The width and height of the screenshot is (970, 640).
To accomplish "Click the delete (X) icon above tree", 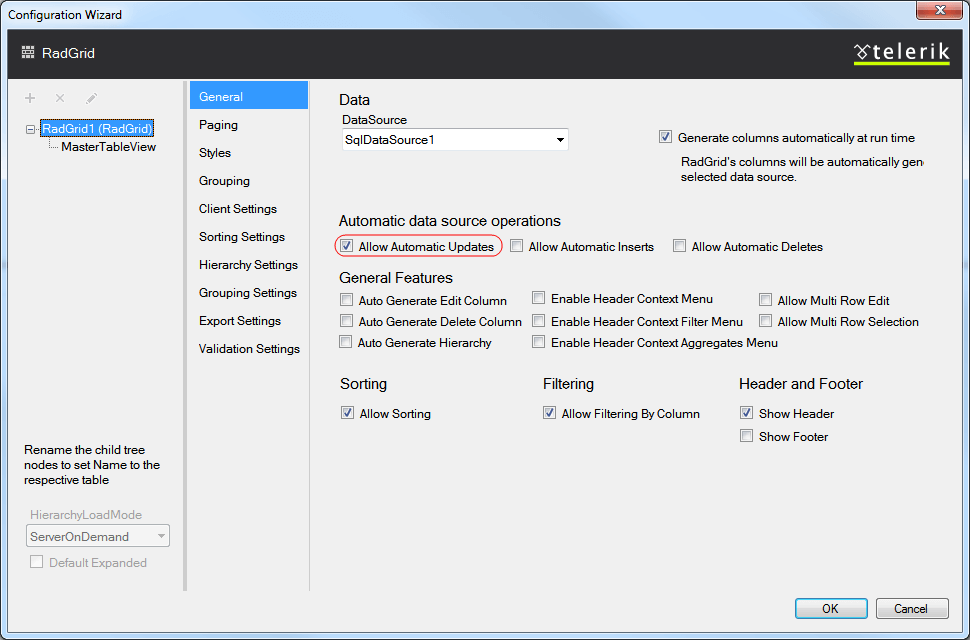I will pyautogui.click(x=60, y=98).
